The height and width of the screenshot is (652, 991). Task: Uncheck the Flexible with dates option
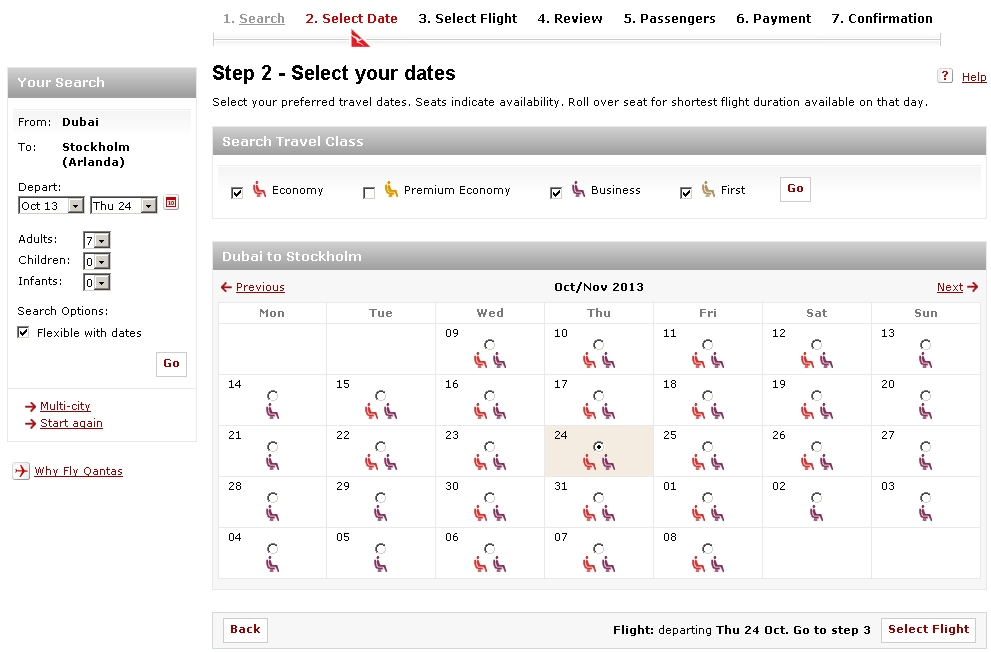click(x=23, y=332)
